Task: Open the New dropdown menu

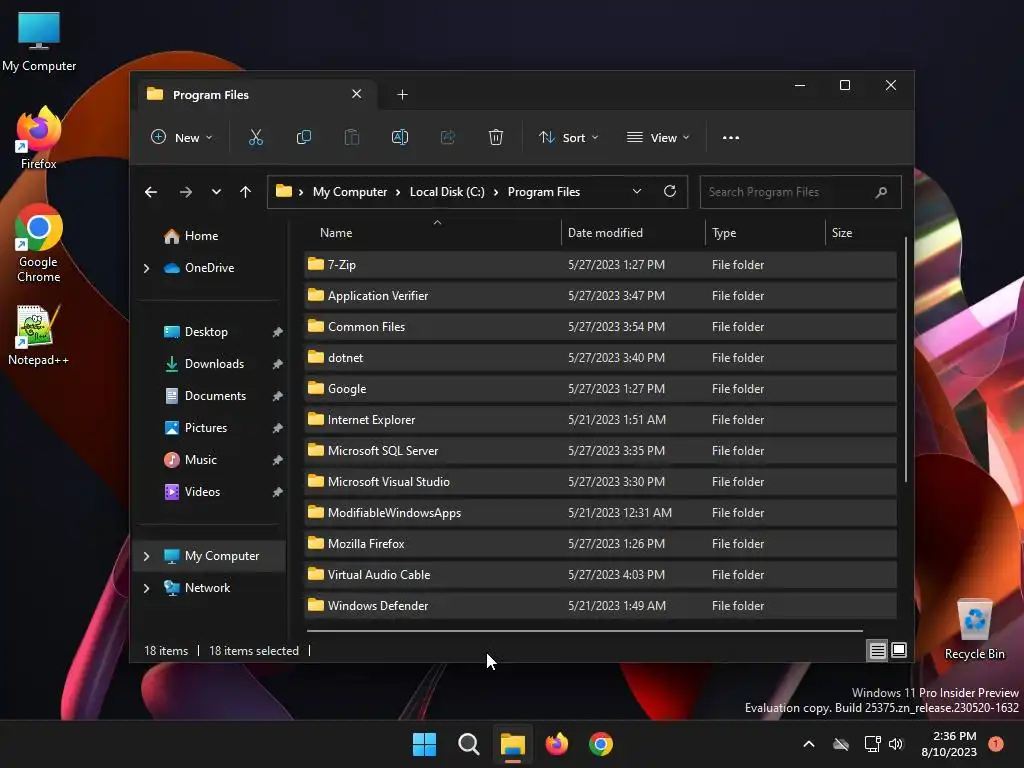Action: tap(182, 138)
